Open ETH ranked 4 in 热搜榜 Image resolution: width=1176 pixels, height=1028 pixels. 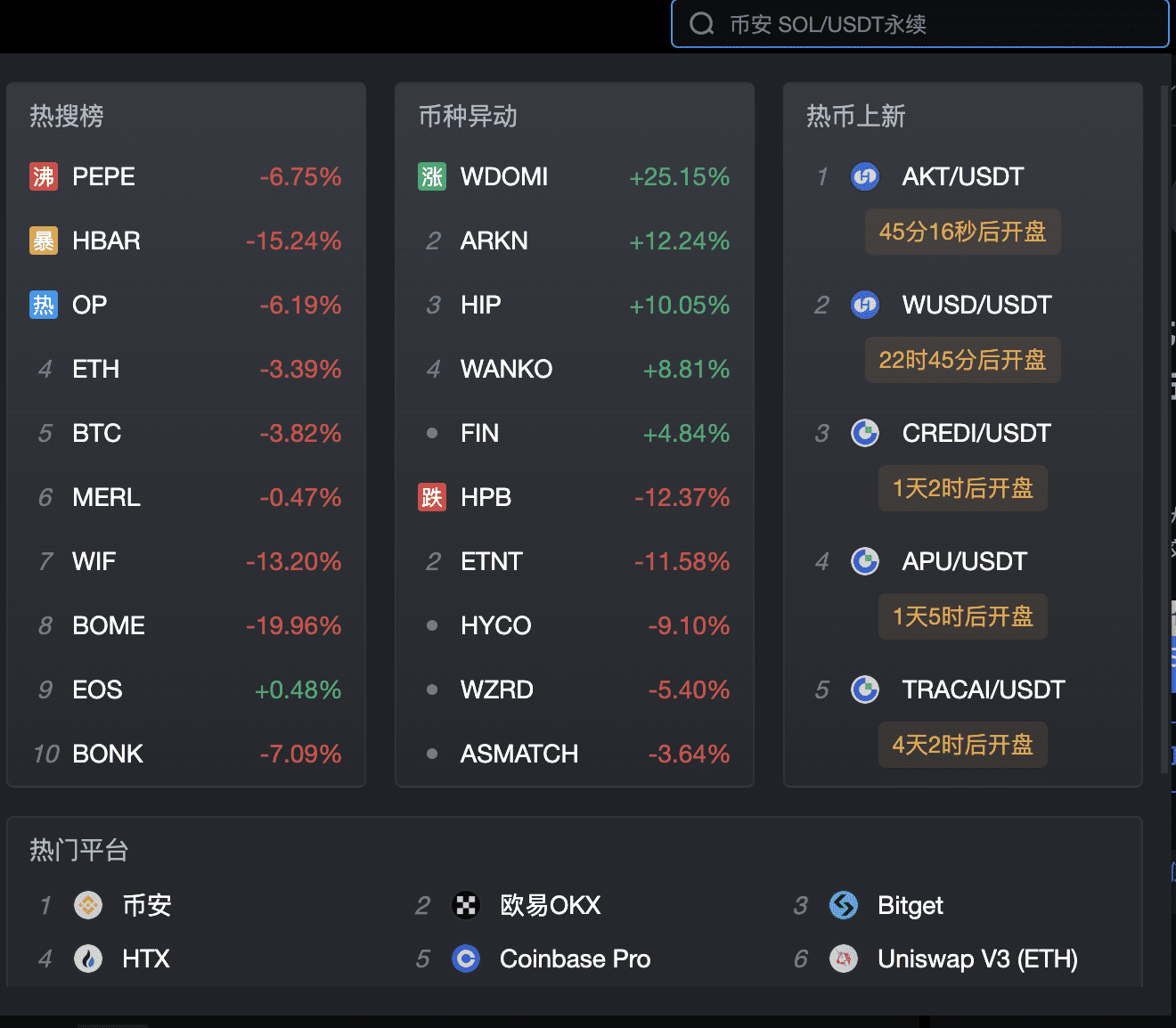[186, 369]
